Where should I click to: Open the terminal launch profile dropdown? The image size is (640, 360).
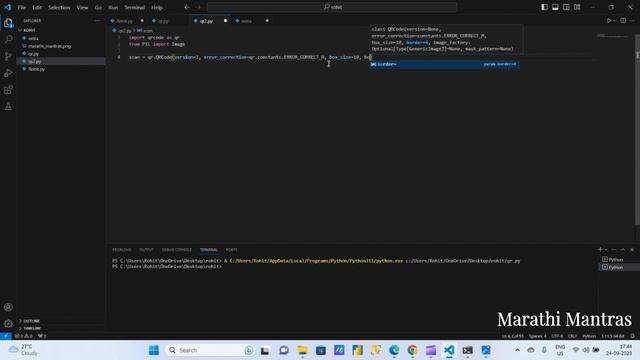click(x=606, y=249)
